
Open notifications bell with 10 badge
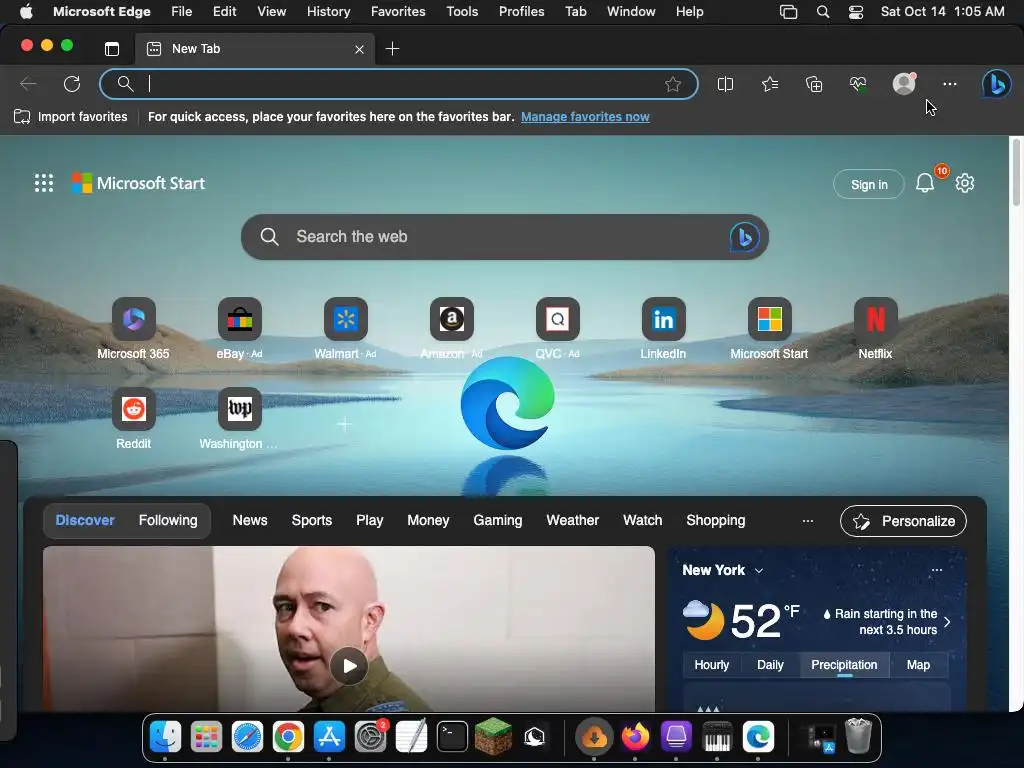point(925,183)
